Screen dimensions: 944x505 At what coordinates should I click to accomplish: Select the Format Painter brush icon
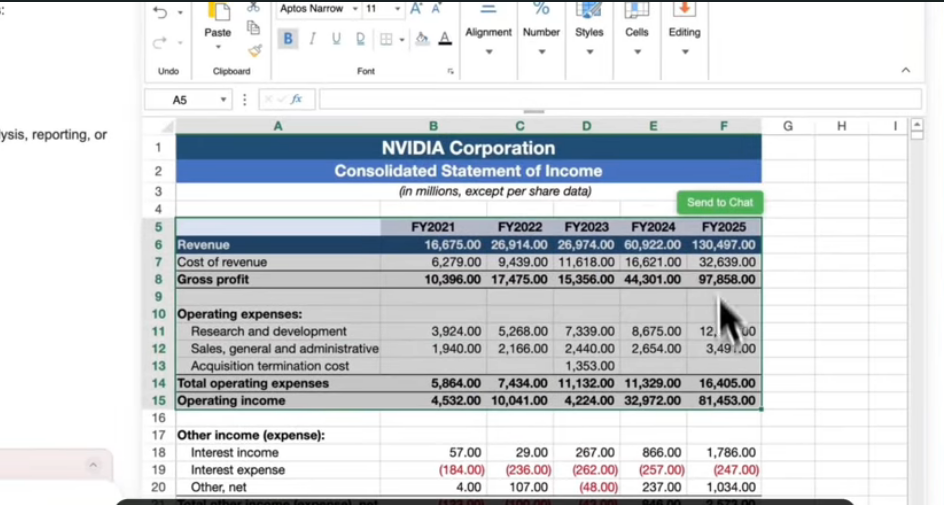tap(254, 50)
